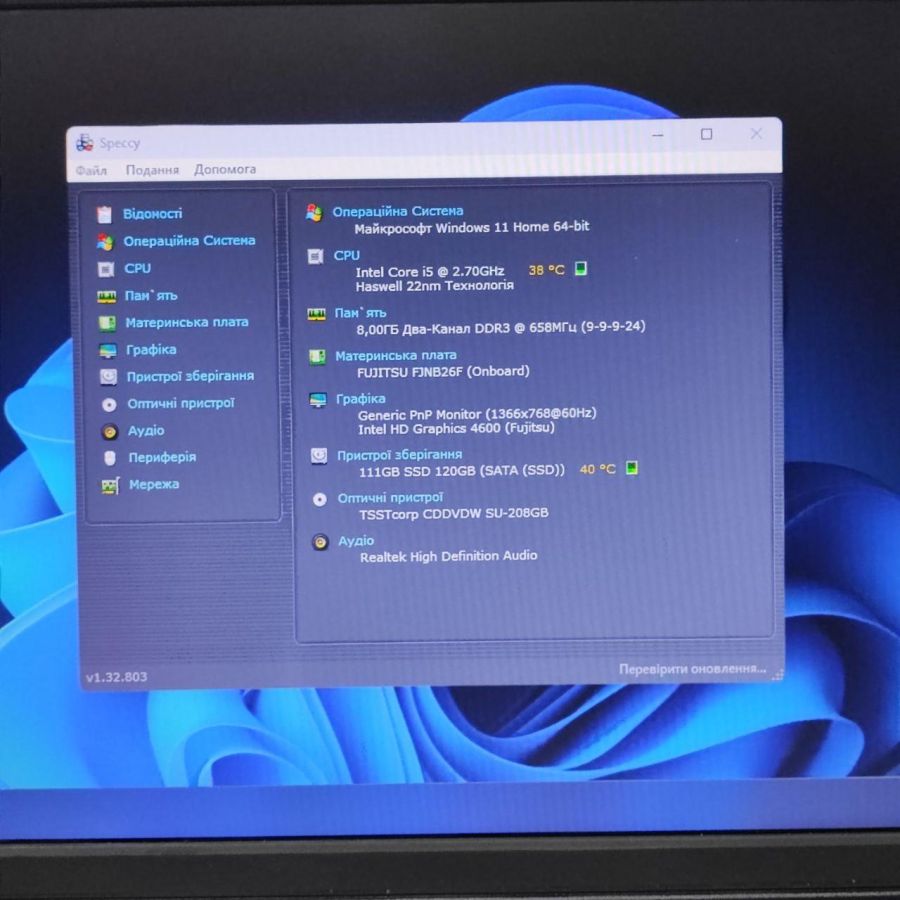Open the Файл menu

(91, 170)
